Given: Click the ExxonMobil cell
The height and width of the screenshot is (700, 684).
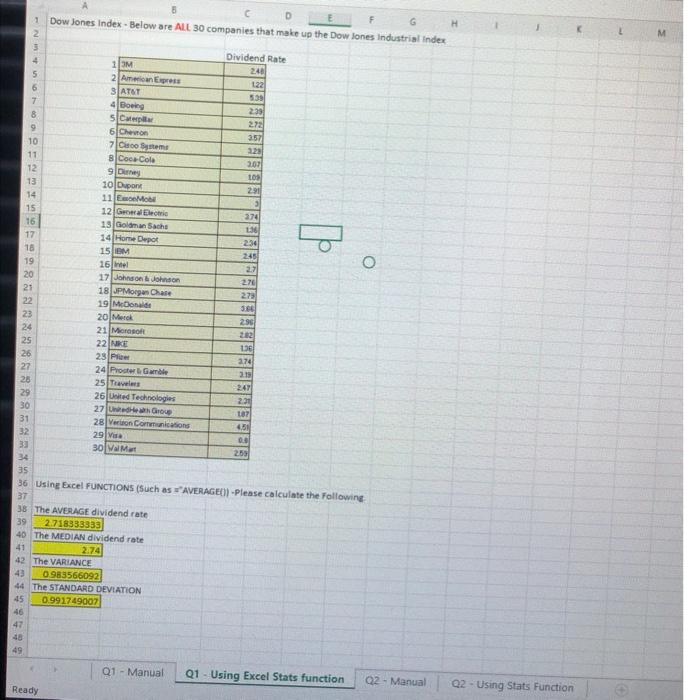Looking at the screenshot, I should pos(167,199).
